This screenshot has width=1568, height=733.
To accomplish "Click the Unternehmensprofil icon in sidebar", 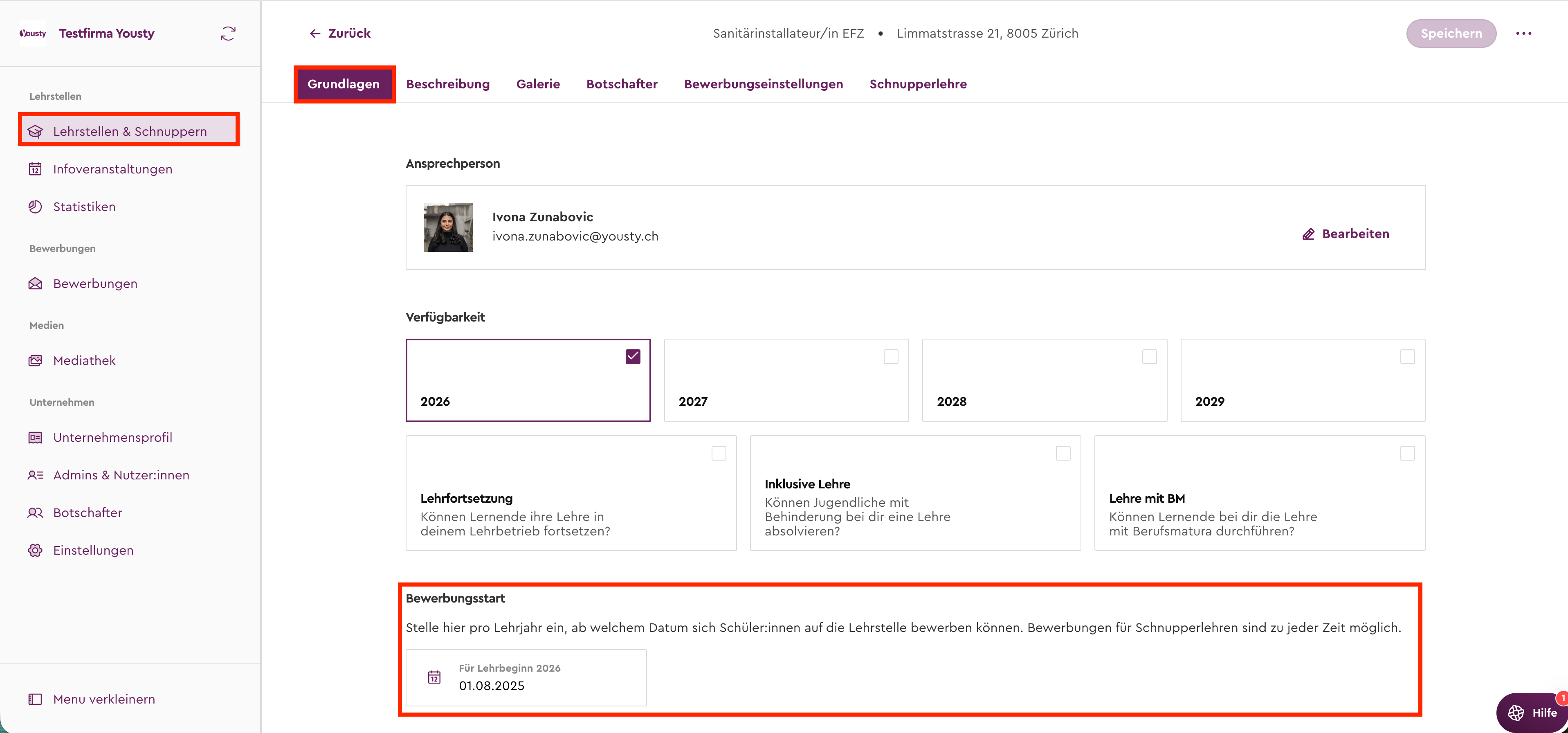I will pyautogui.click(x=35, y=438).
